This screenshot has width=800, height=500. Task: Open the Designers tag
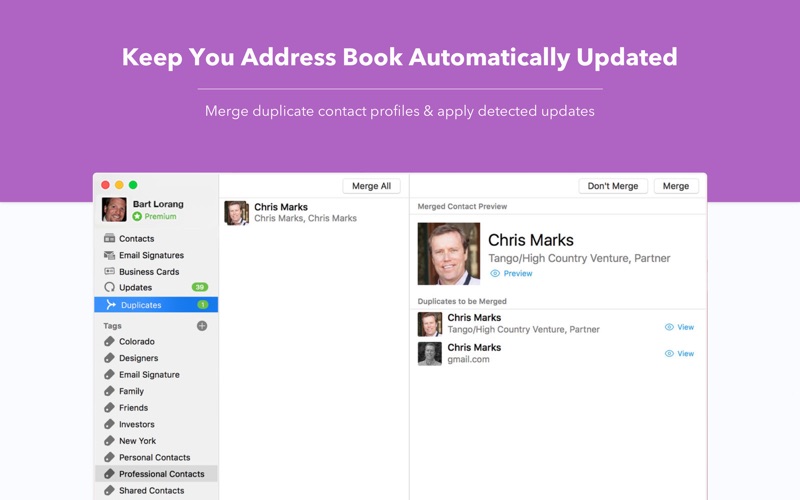[138, 358]
